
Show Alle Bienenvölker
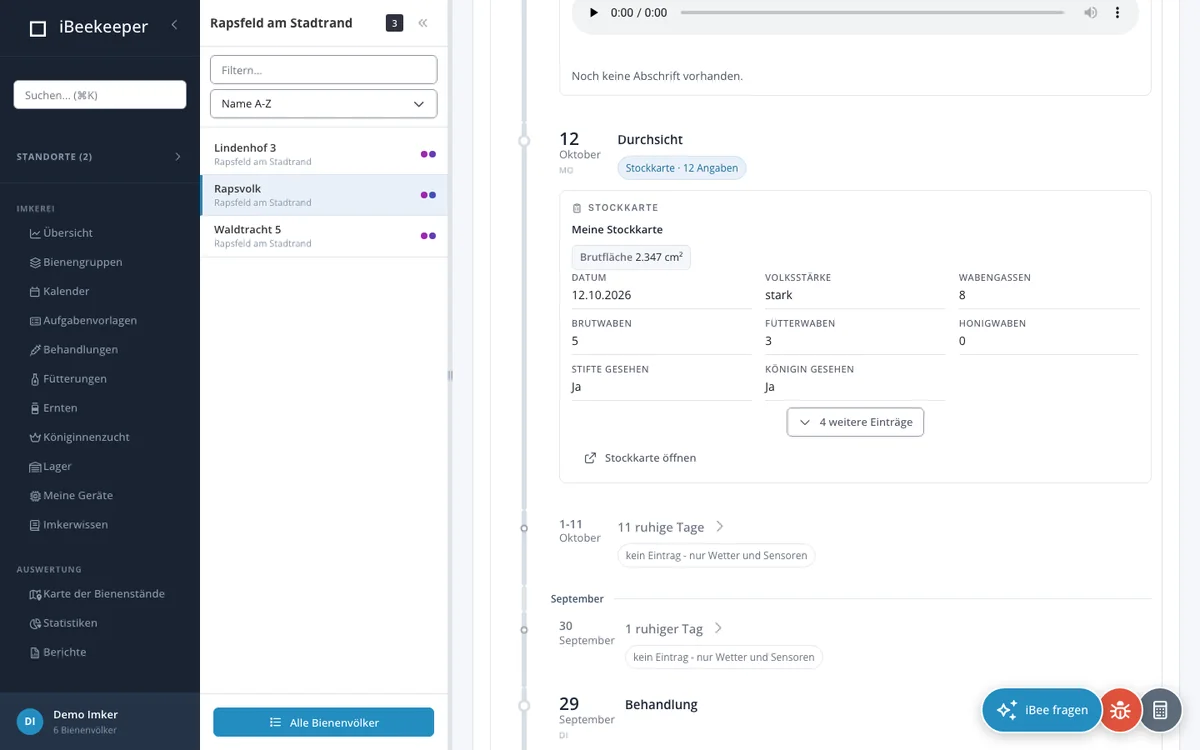point(323,722)
